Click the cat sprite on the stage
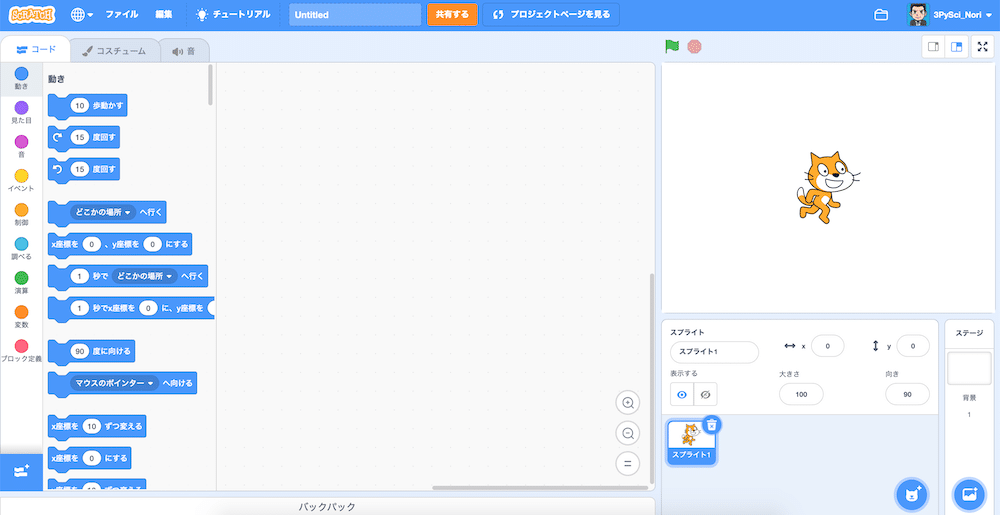The width and height of the screenshot is (1000, 515). 827,187
